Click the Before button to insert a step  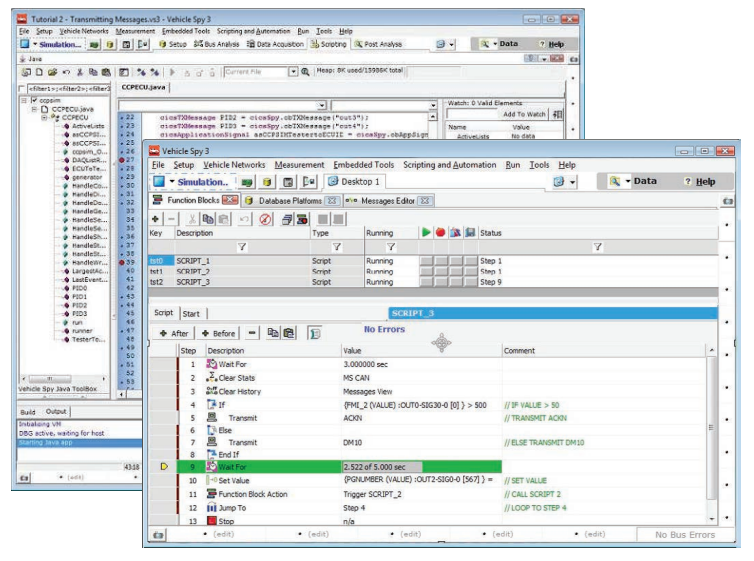(x=219, y=333)
